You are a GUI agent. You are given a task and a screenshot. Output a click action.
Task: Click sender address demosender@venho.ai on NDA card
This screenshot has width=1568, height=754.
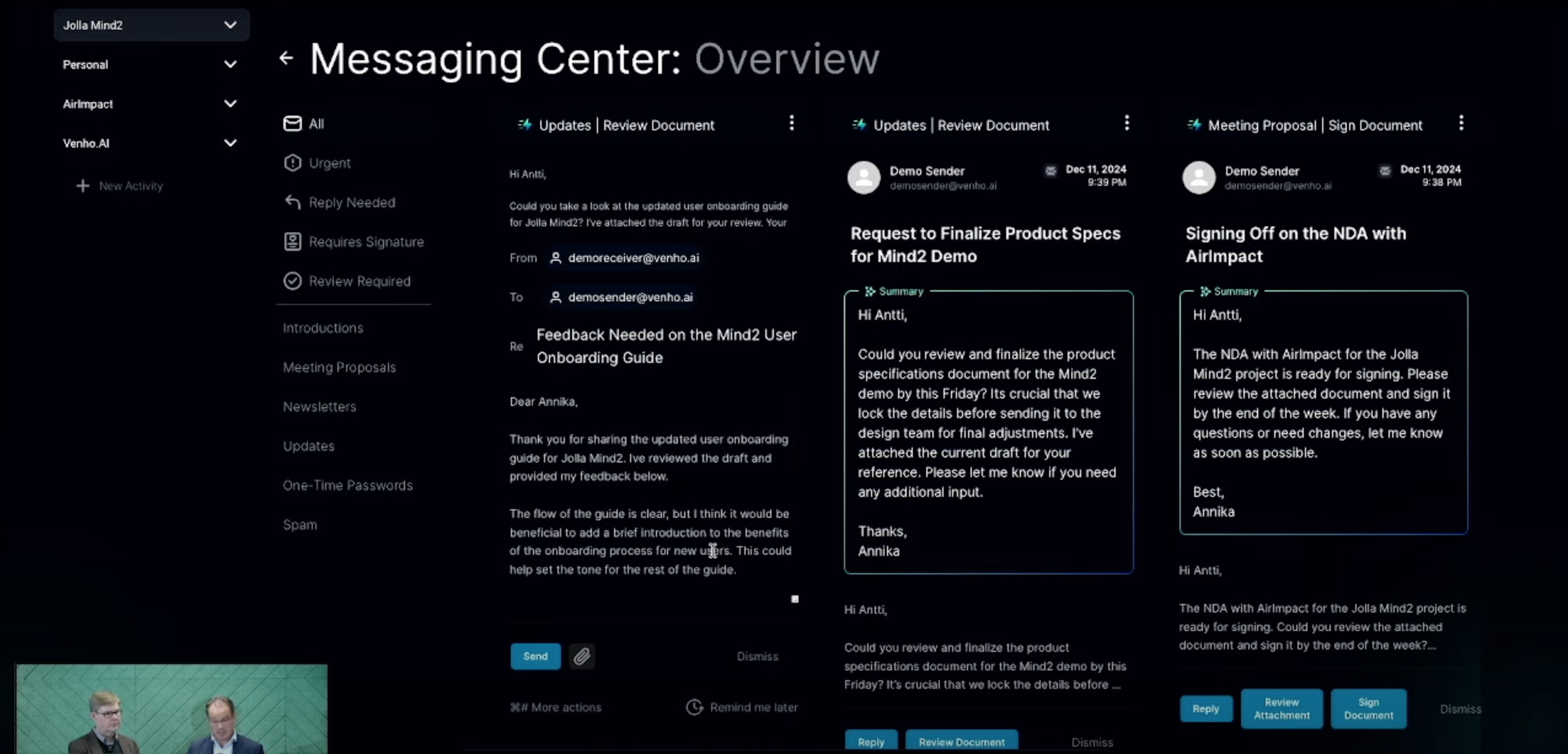tap(1278, 186)
